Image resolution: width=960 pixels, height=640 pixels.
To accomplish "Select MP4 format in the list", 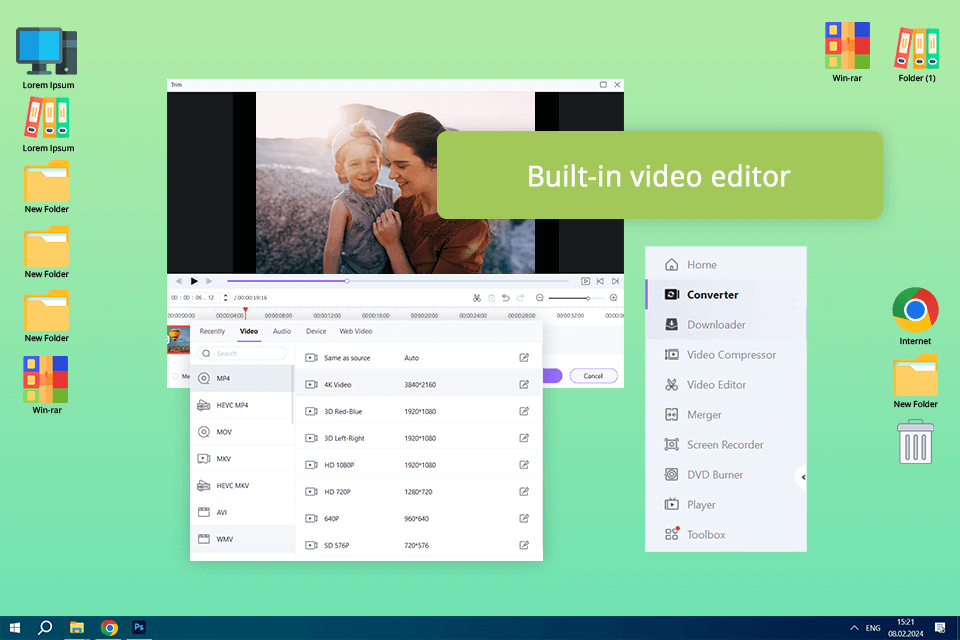I will point(242,378).
